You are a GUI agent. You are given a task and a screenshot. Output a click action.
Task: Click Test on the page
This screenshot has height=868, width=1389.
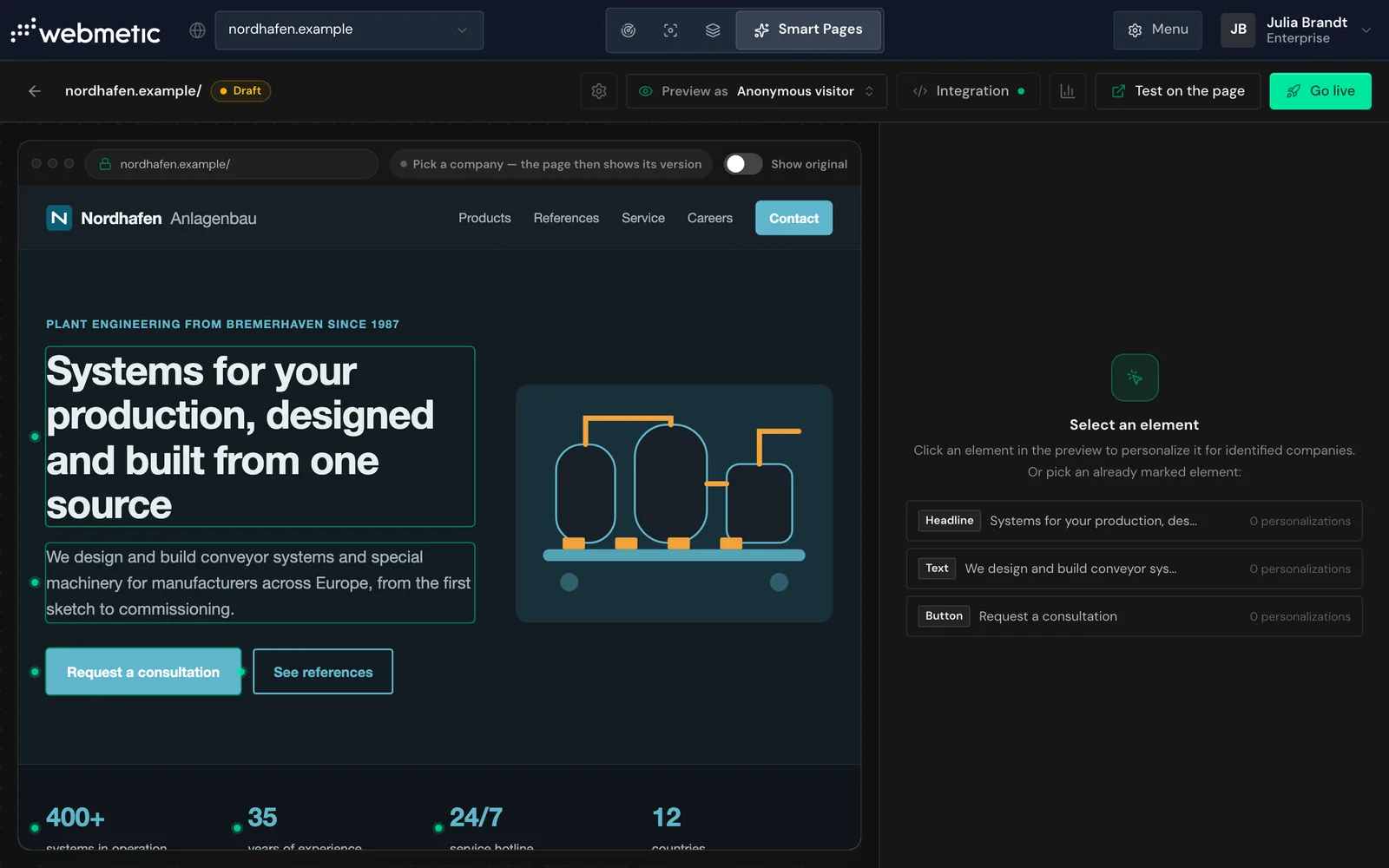pyautogui.click(x=1177, y=91)
